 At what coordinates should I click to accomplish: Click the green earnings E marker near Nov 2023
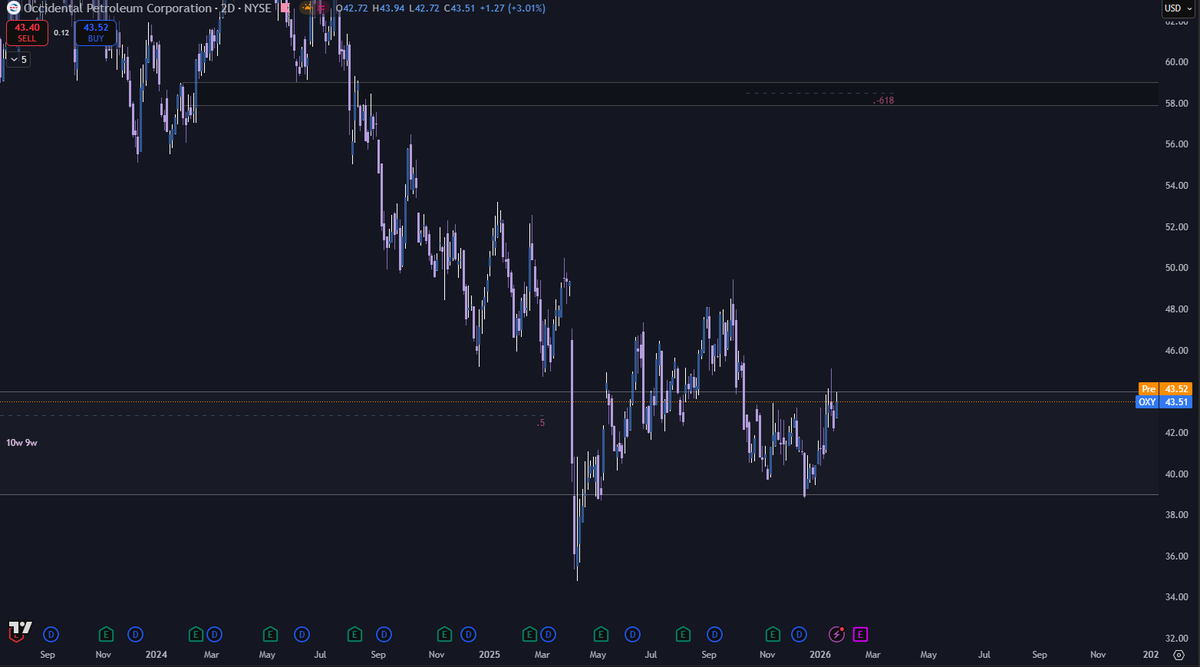[106, 634]
